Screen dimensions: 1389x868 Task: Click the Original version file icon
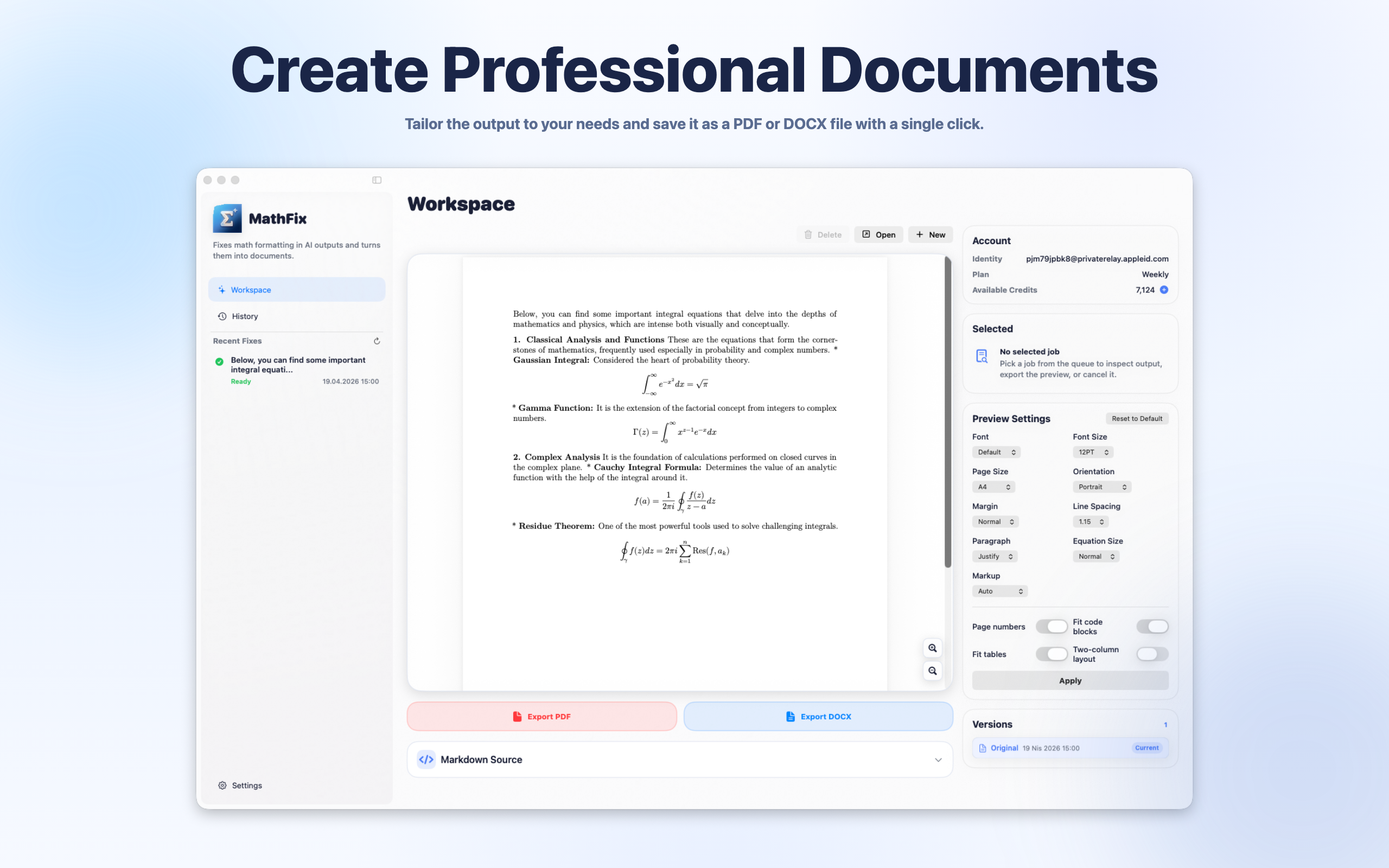coord(983,748)
